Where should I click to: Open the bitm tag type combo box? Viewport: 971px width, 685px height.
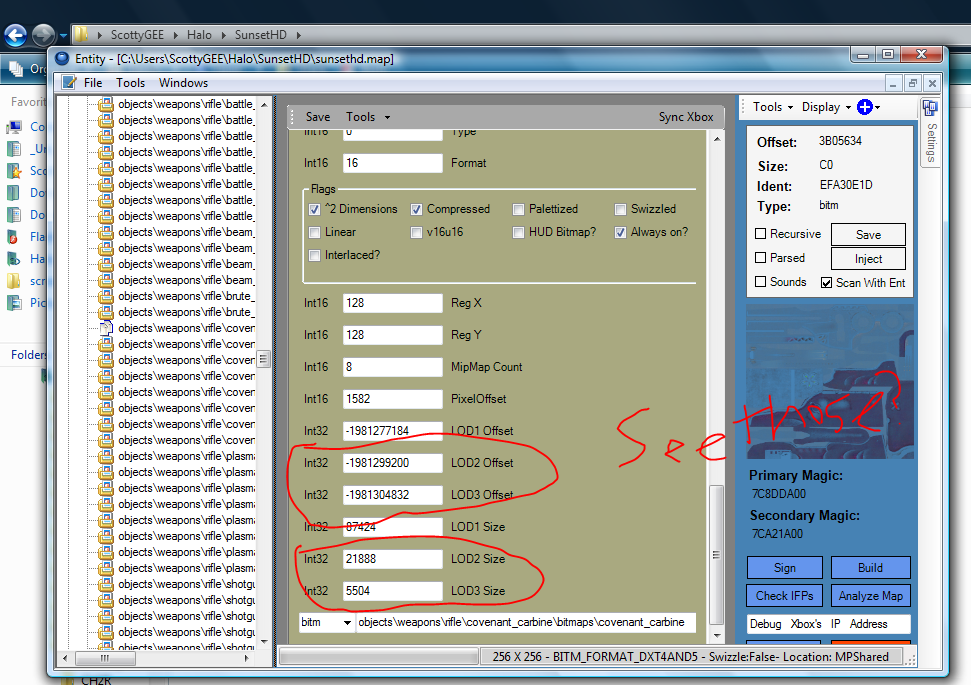point(326,622)
